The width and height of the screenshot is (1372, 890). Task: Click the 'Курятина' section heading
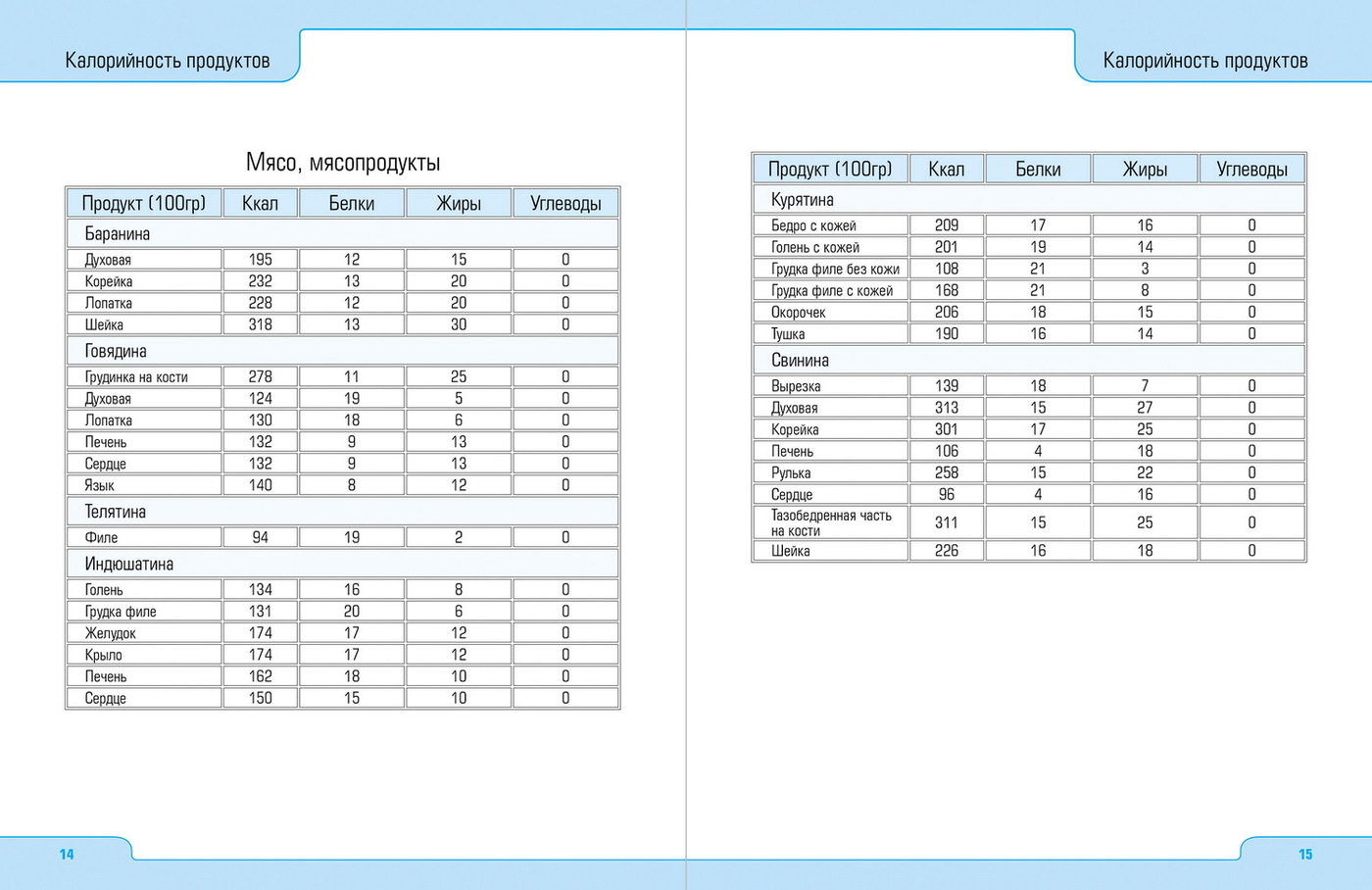803,200
